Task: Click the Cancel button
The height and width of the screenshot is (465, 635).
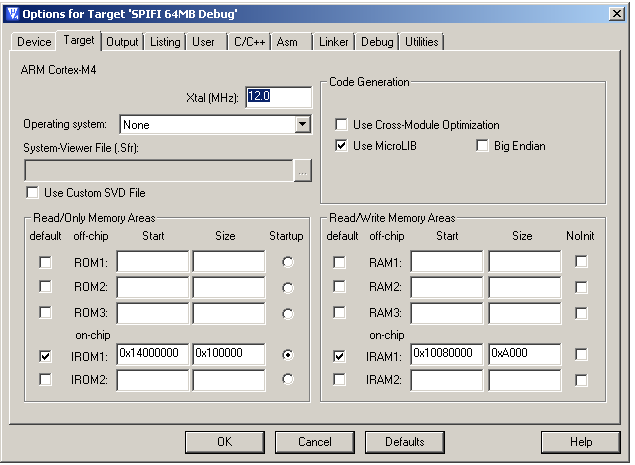Action: (x=315, y=442)
